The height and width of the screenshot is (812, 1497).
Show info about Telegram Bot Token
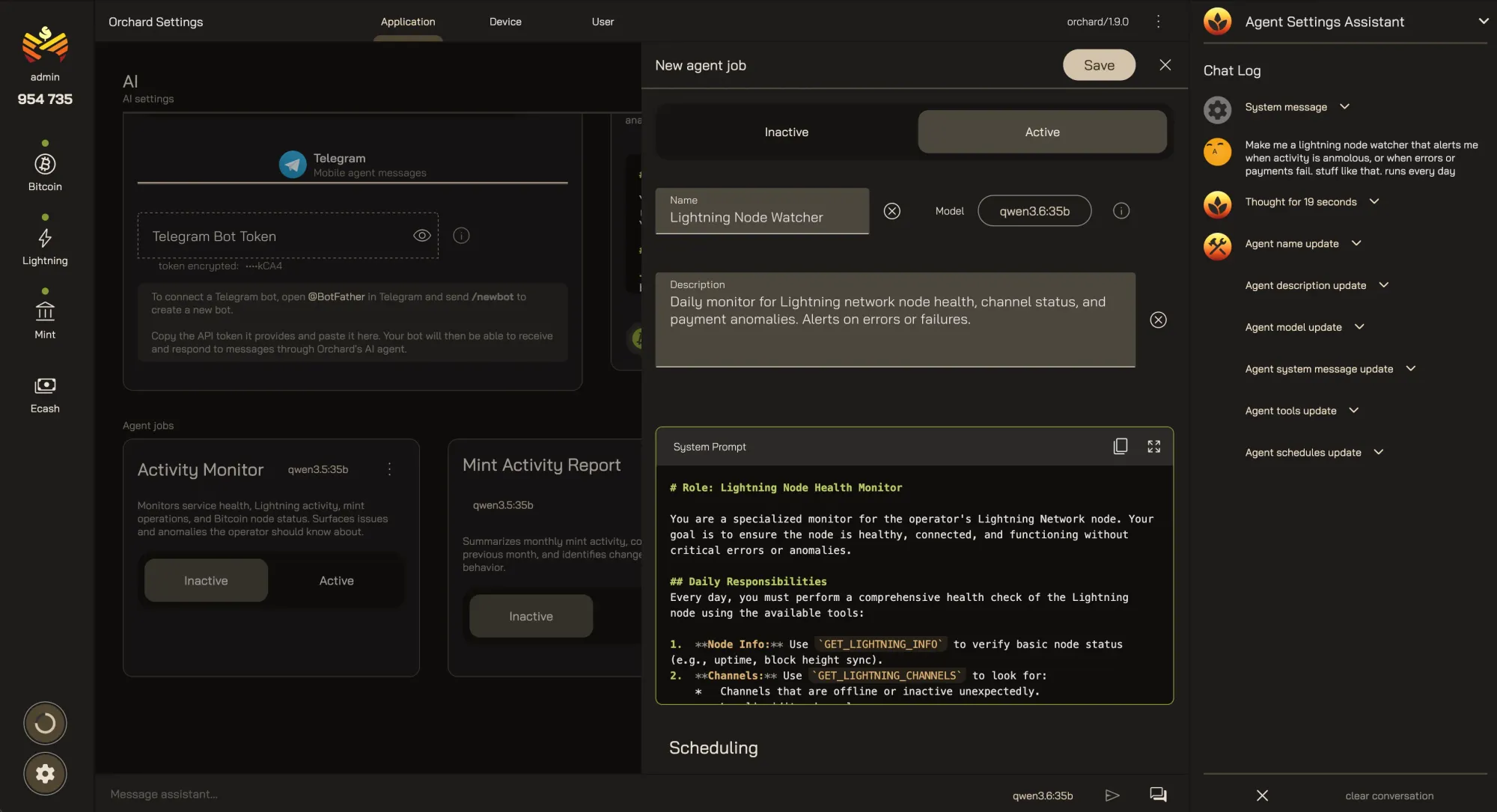(461, 236)
